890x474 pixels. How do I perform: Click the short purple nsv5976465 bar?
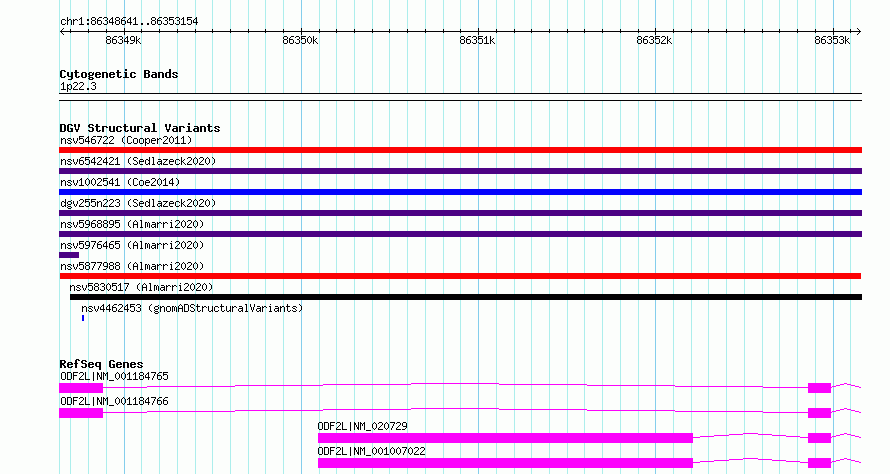[69, 255]
